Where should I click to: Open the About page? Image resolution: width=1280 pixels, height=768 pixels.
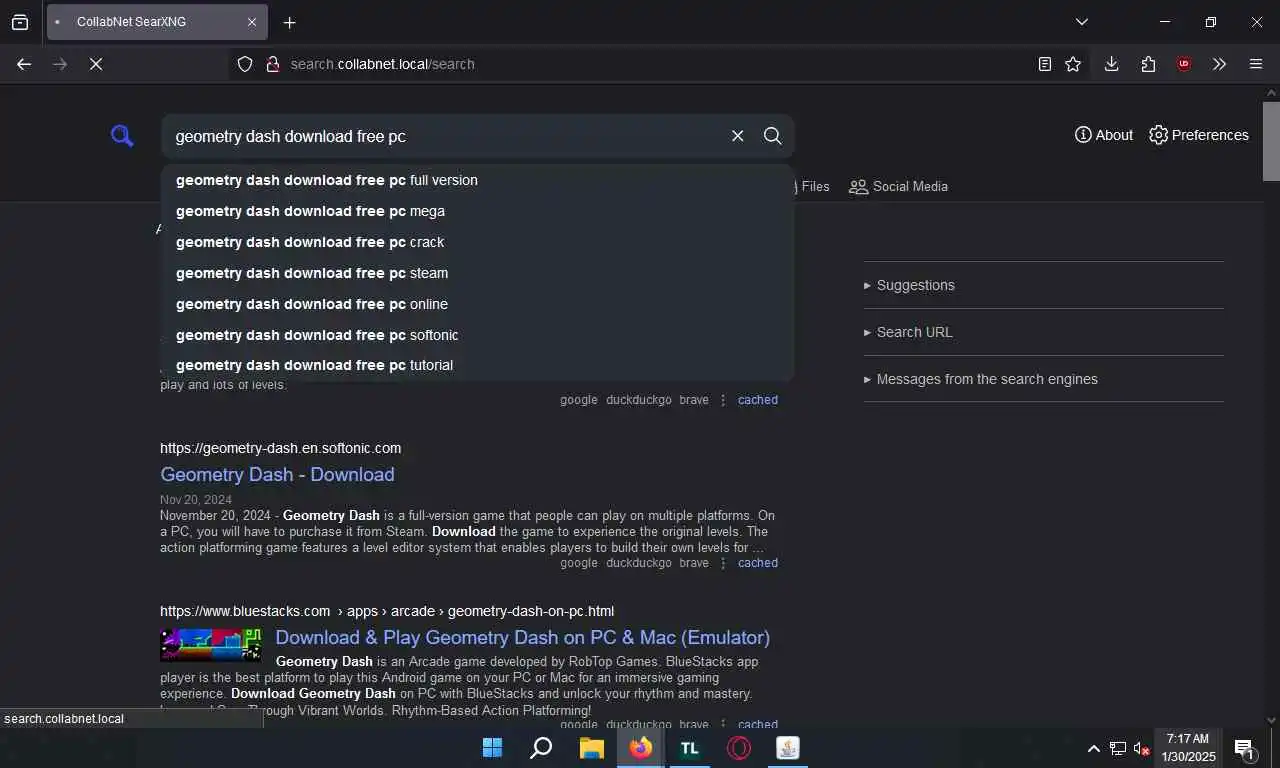click(x=1104, y=135)
